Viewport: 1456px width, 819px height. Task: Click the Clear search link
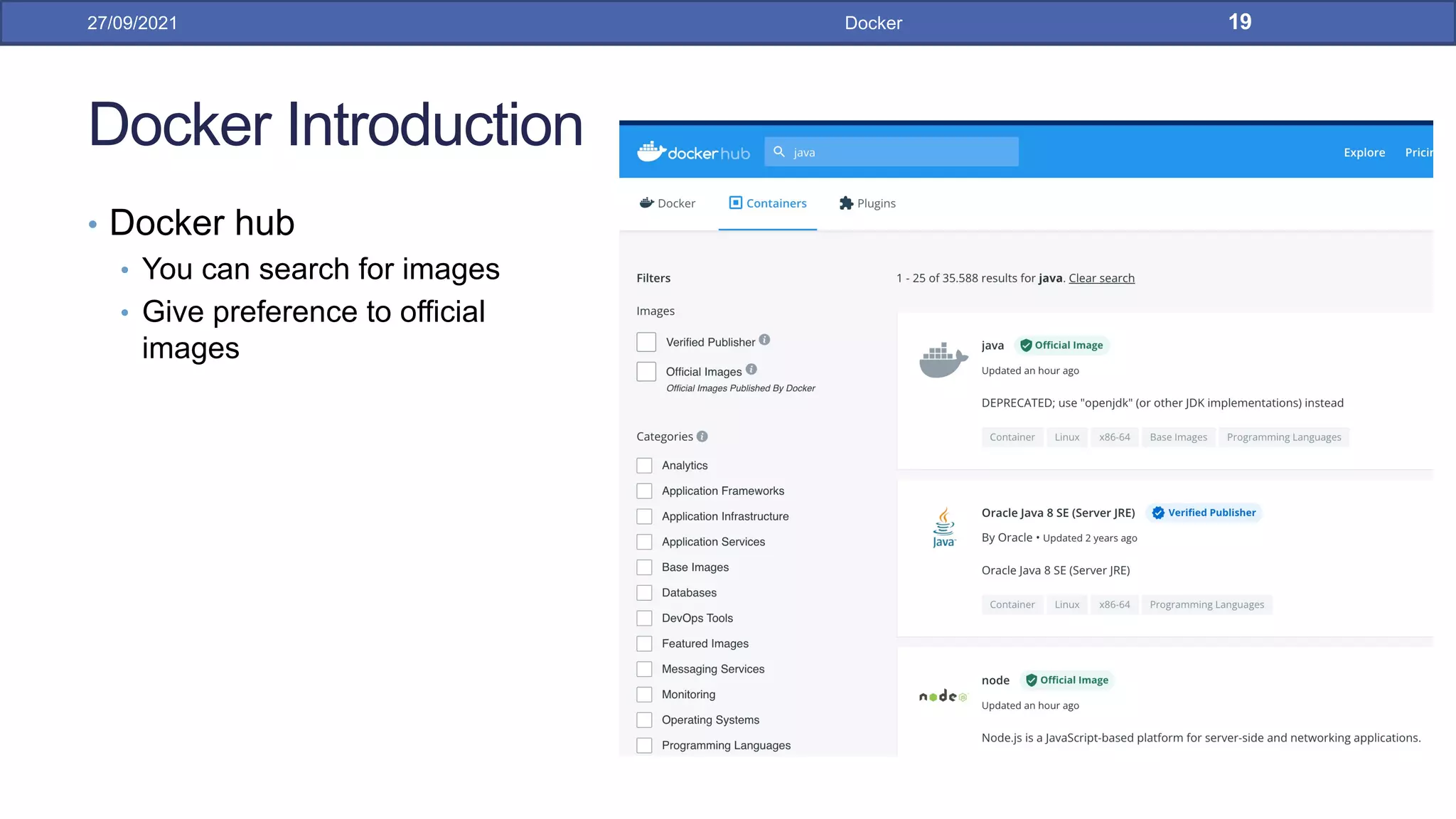tap(1101, 278)
